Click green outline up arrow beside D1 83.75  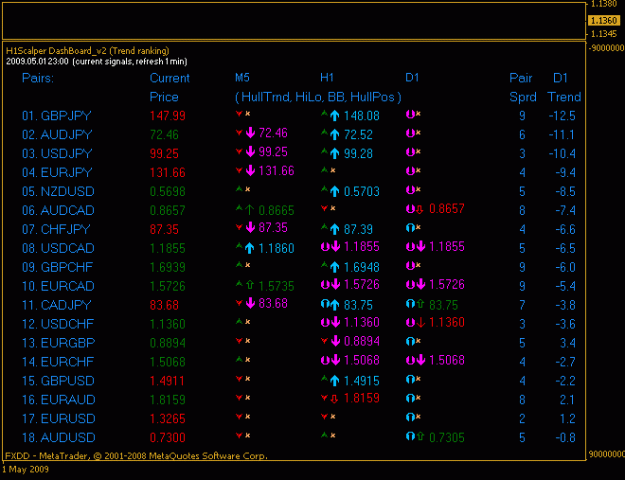[420, 304]
